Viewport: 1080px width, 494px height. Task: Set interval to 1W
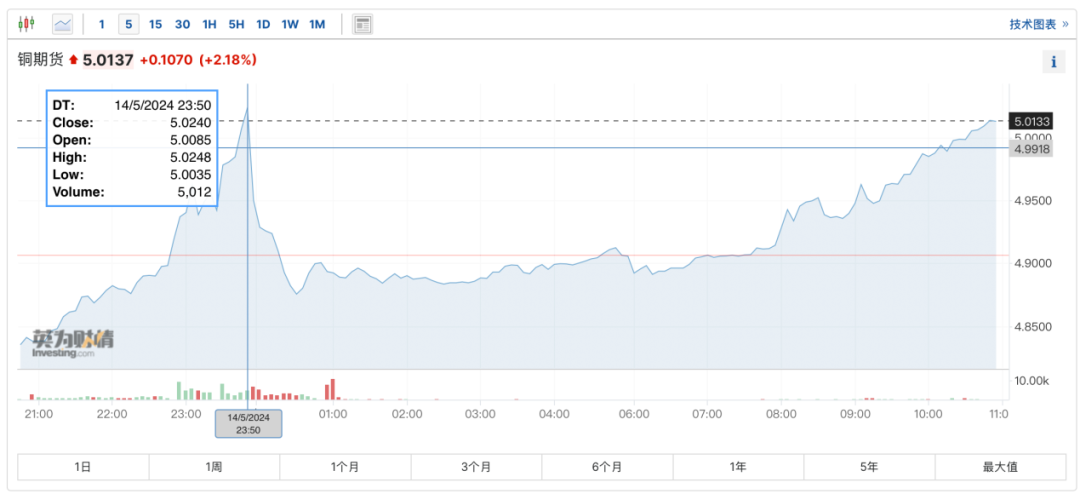click(290, 24)
